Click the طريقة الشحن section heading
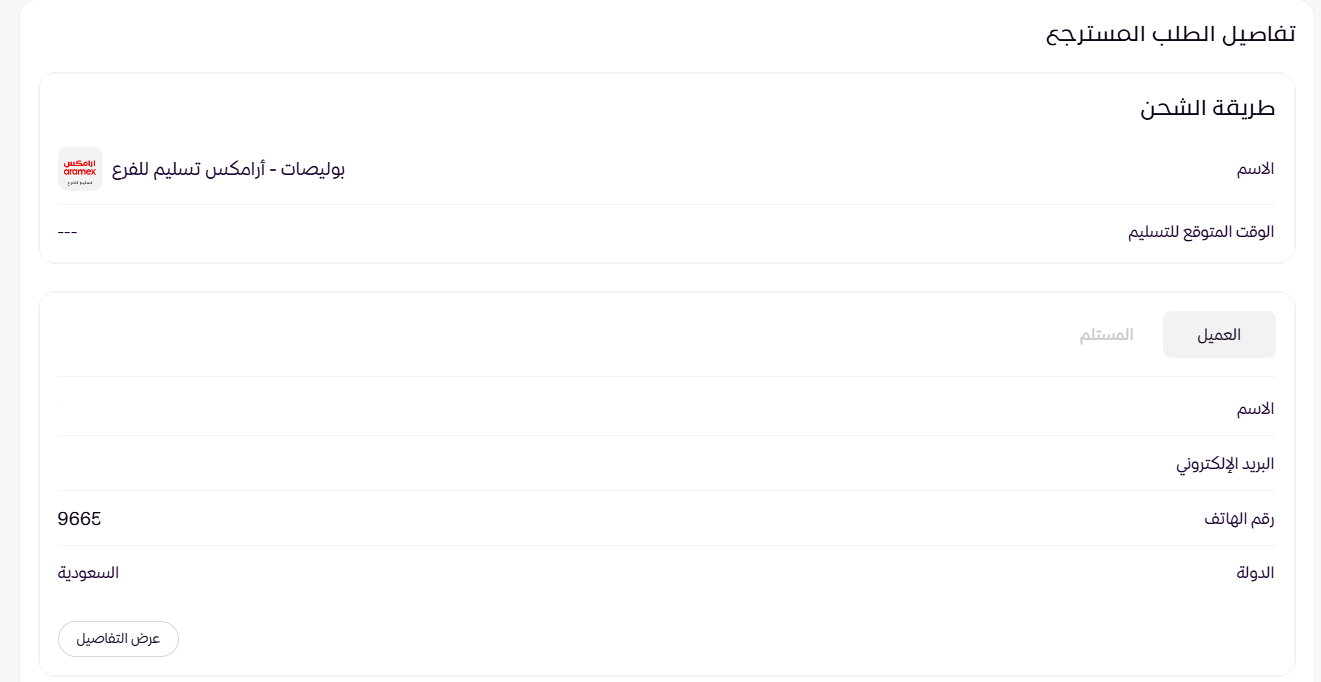 [1207, 109]
